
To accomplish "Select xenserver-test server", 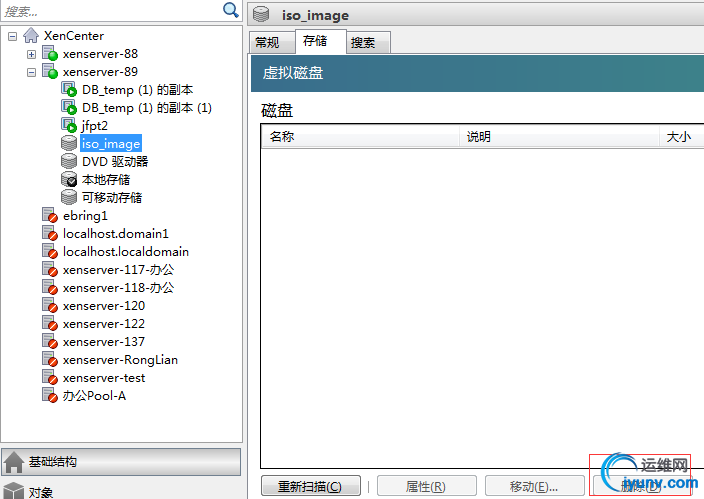I will pyautogui.click(x=104, y=378).
